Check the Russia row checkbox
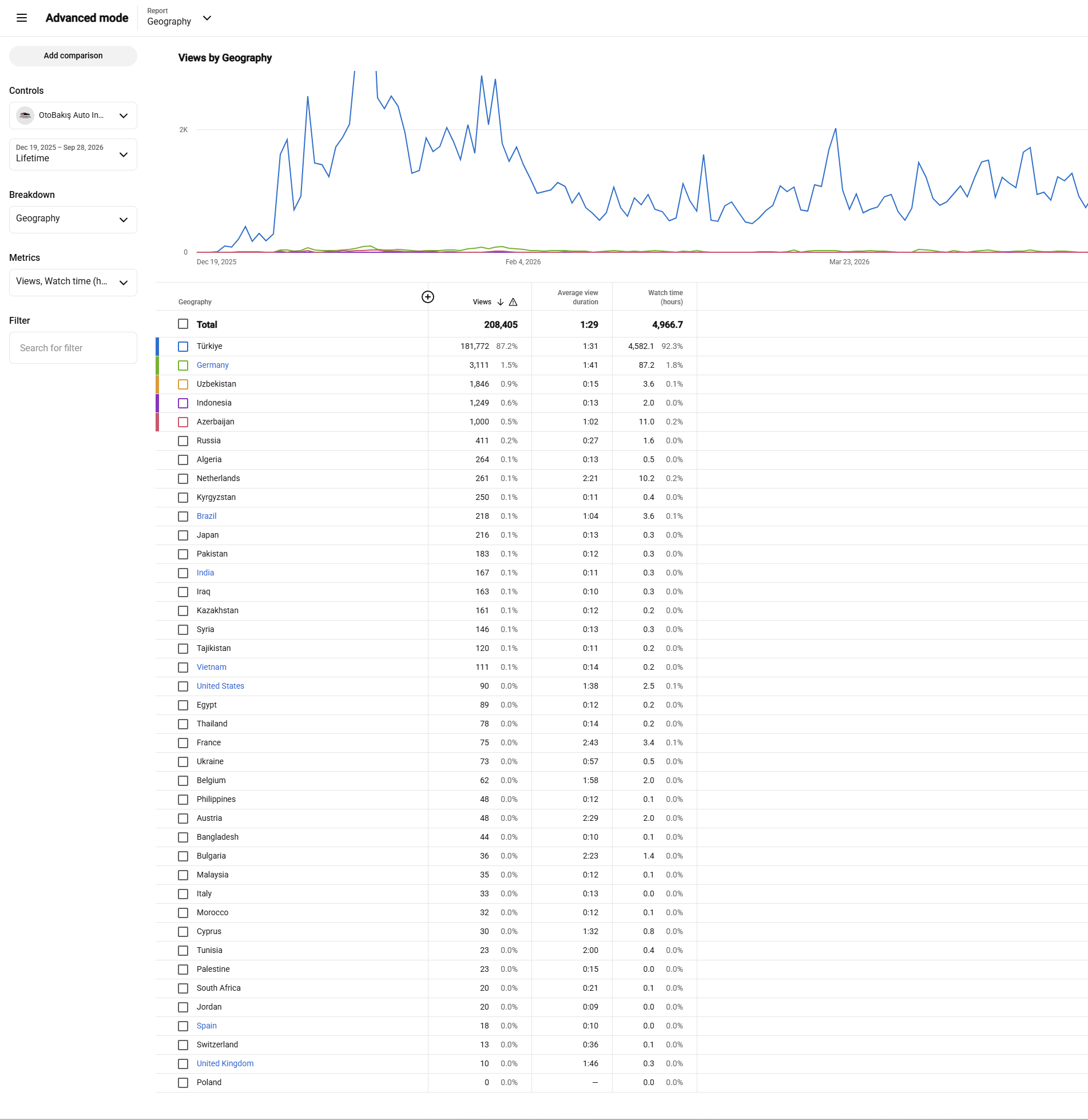1088x1120 pixels. (x=183, y=441)
